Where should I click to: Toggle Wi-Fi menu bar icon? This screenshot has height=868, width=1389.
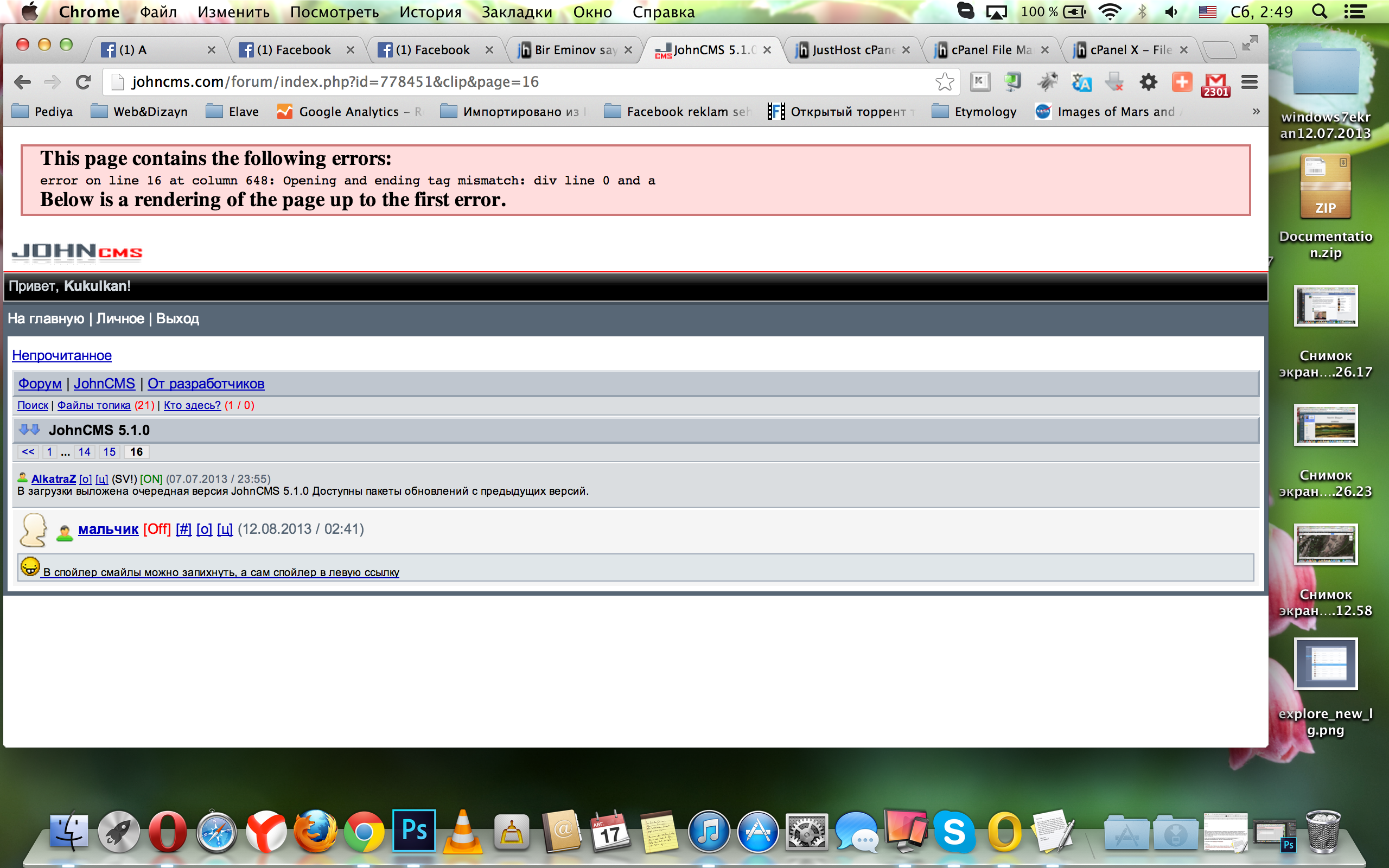(x=1110, y=11)
